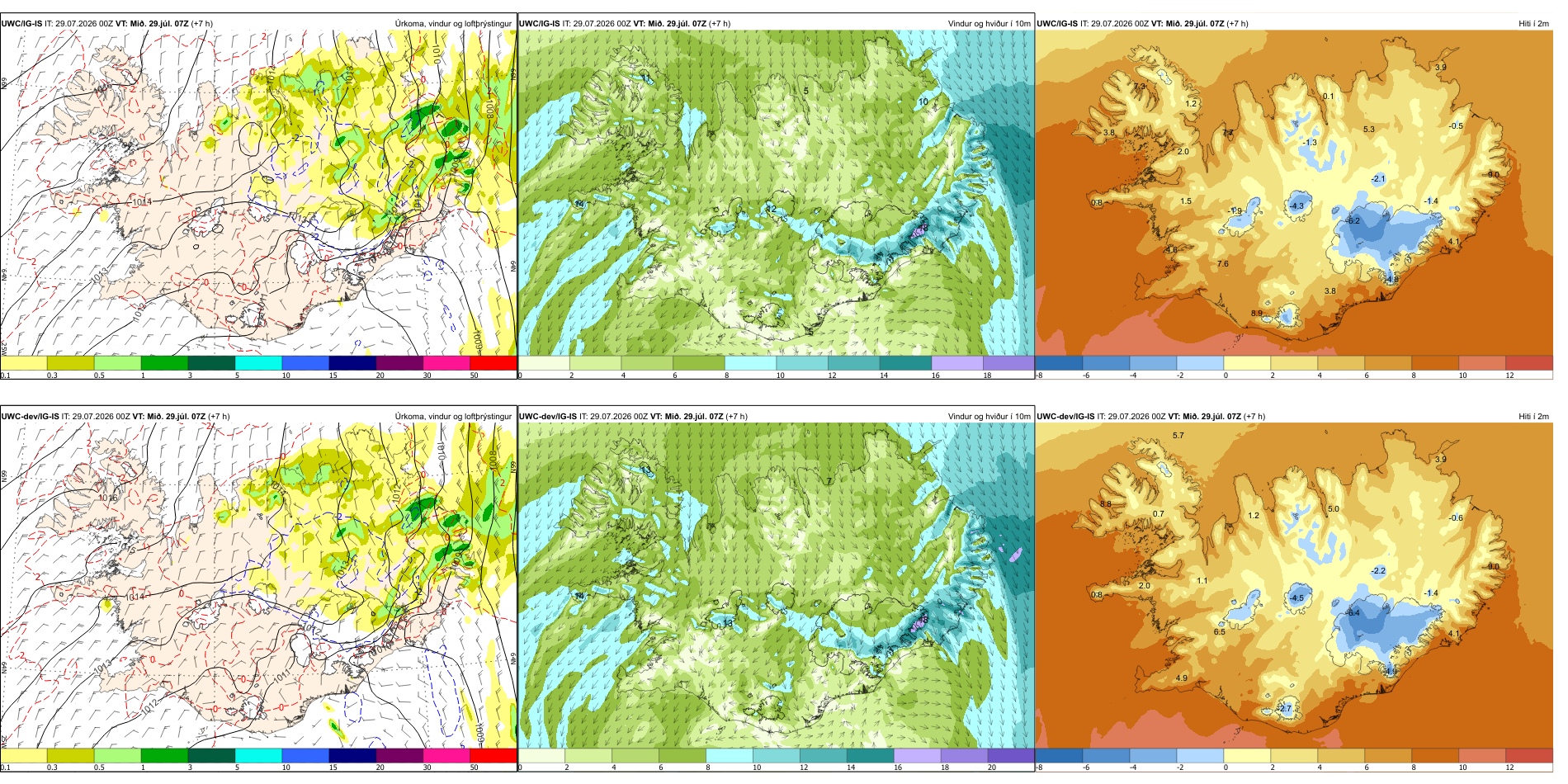The image size is (1568, 784).
Task: Click the cyan 5 swatch in UWC/IG-IS precipitation legend
Action: tap(258, 363)
